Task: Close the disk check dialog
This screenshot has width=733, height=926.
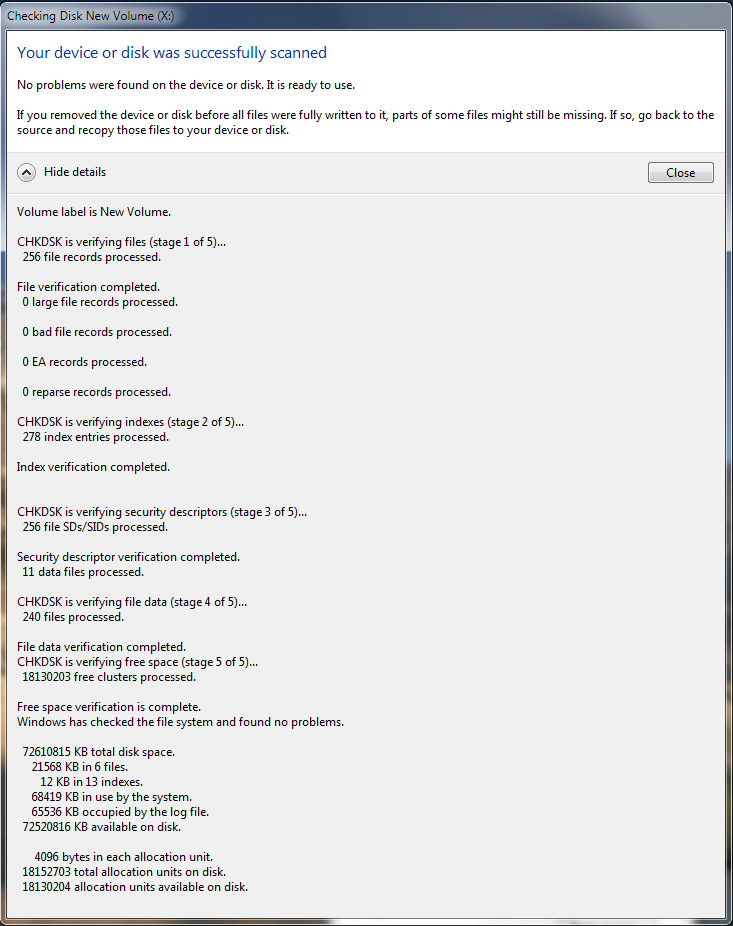Action: click(x=680, y=172)
